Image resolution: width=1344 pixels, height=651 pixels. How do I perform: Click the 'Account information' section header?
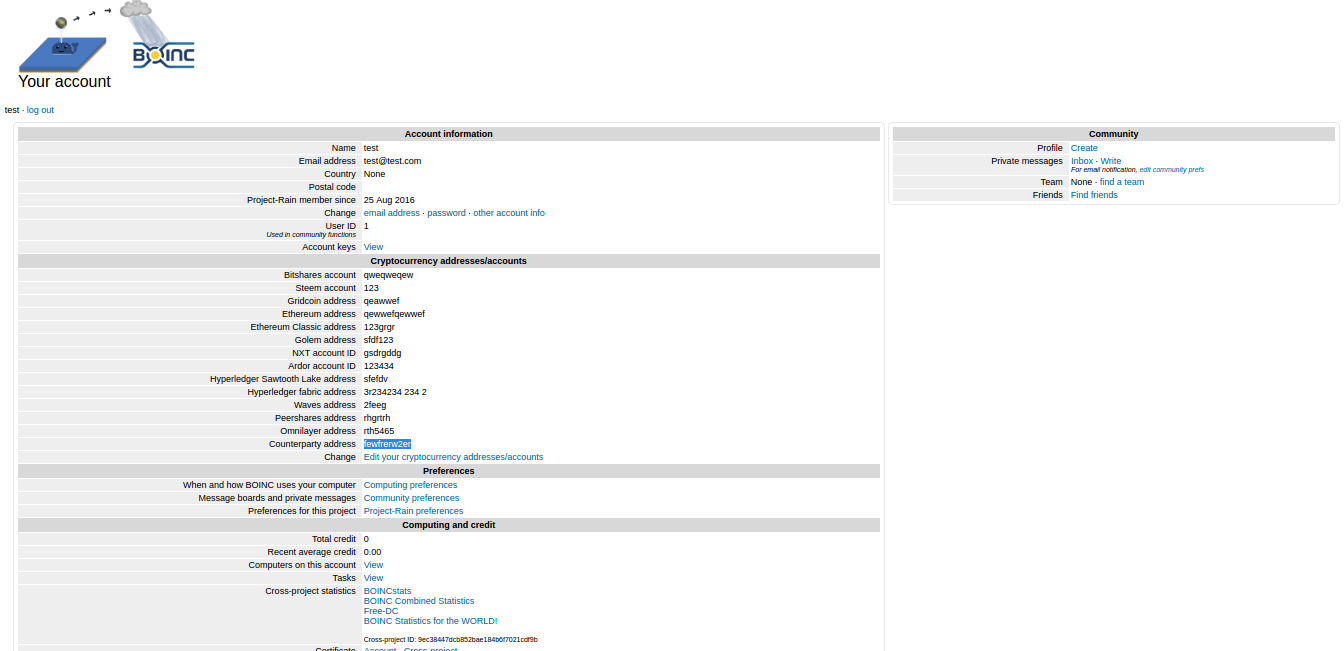(449, 134)
